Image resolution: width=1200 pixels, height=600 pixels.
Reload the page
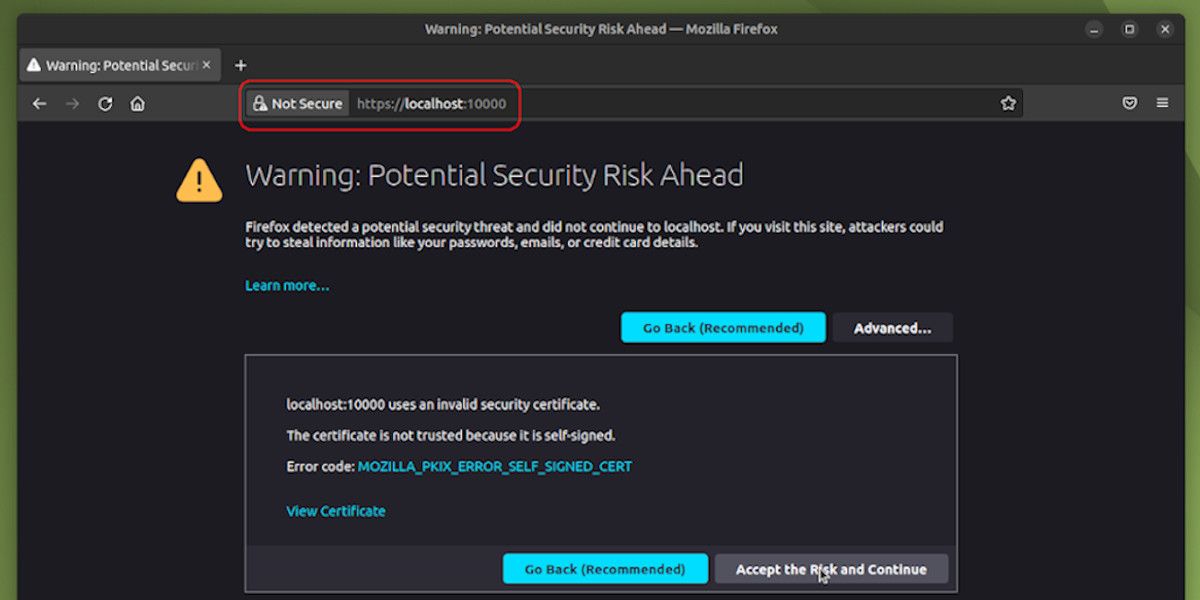105,103
